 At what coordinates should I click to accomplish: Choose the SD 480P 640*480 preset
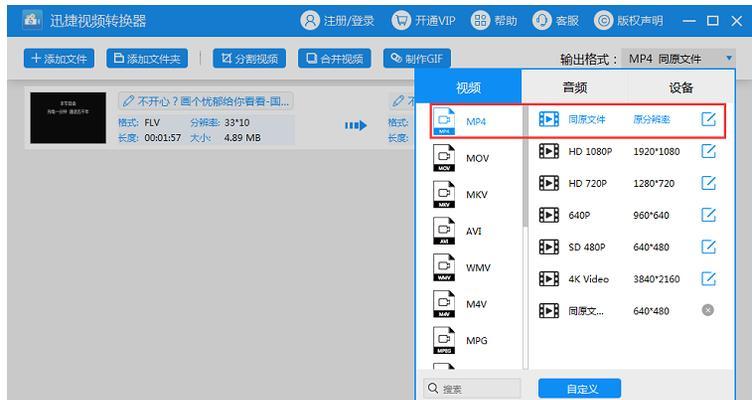click(x=627, y=247)
